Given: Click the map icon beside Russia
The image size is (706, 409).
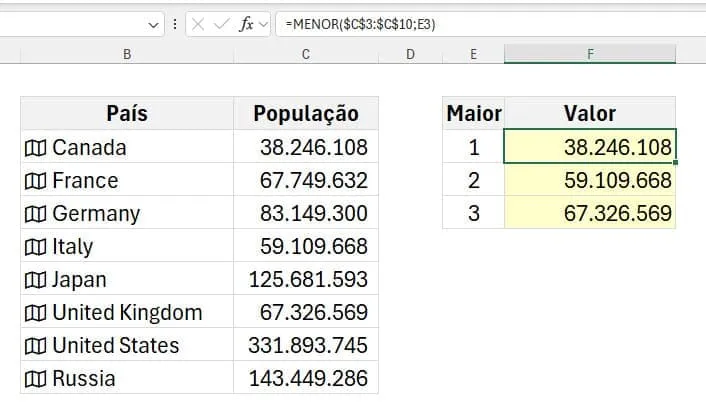Looking at the screenshot, I should [35, 379].
